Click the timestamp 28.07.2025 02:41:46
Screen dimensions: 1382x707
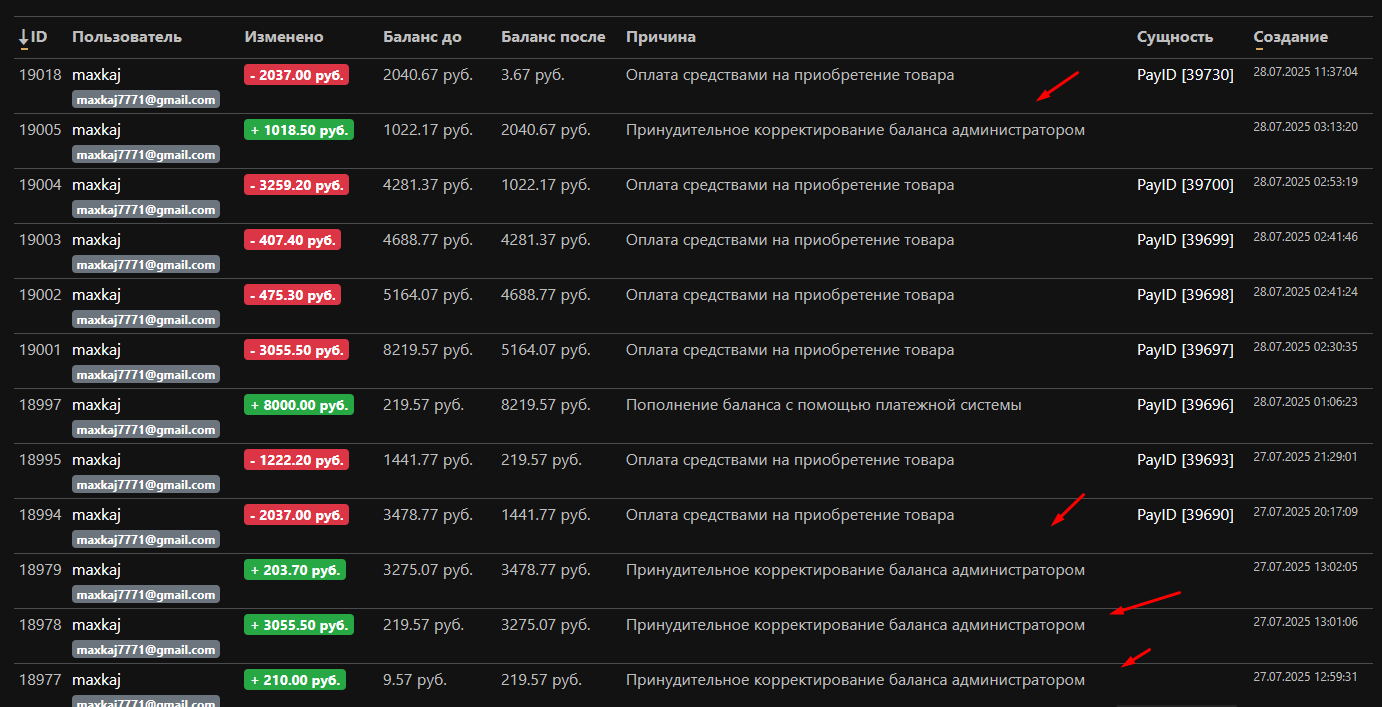[1306, 237]
